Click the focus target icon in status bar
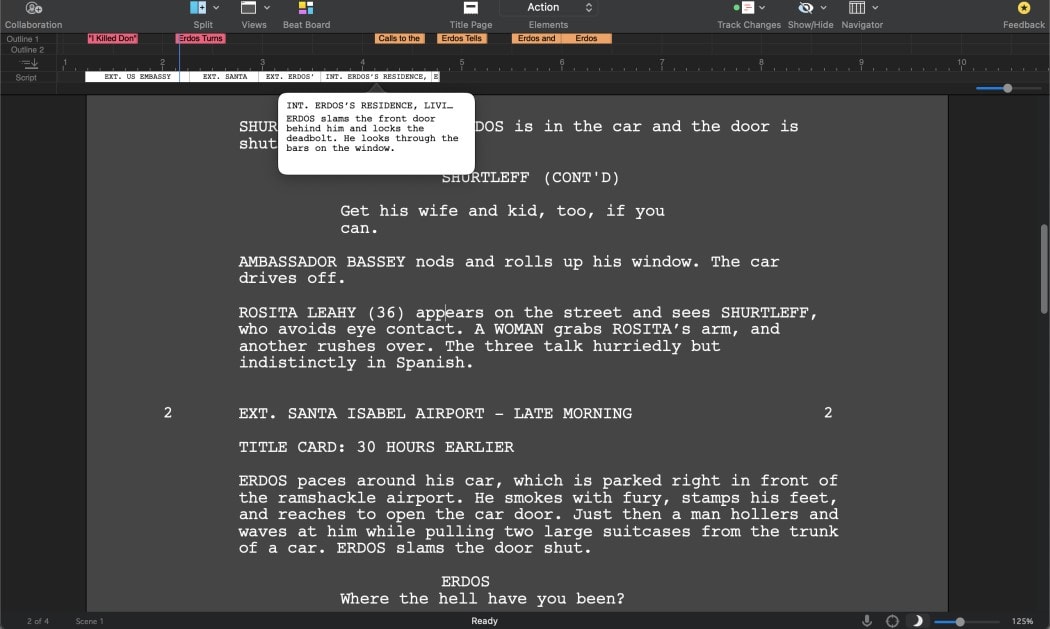The width and height of the screenshot is (1050, 629). pyautogui.click(x=892, y=621)
